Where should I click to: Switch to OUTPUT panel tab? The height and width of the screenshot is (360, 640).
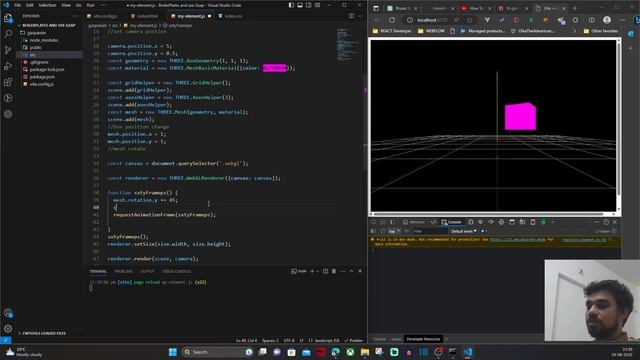[x=147, y=271]
